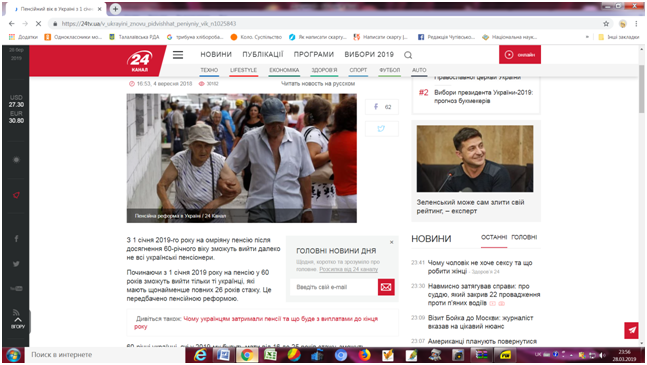Open Internet Explorer from the taskbar

(200, 355)
